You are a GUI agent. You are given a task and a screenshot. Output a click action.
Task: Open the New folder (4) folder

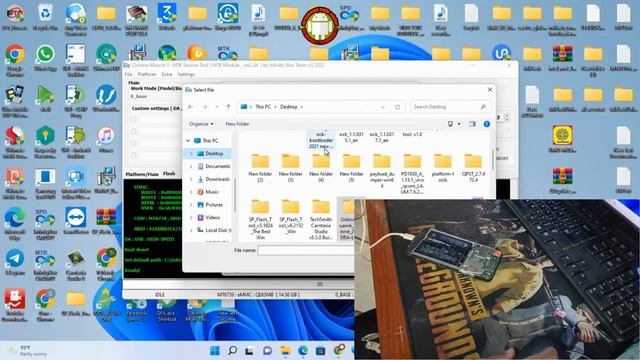pos(321,168)
